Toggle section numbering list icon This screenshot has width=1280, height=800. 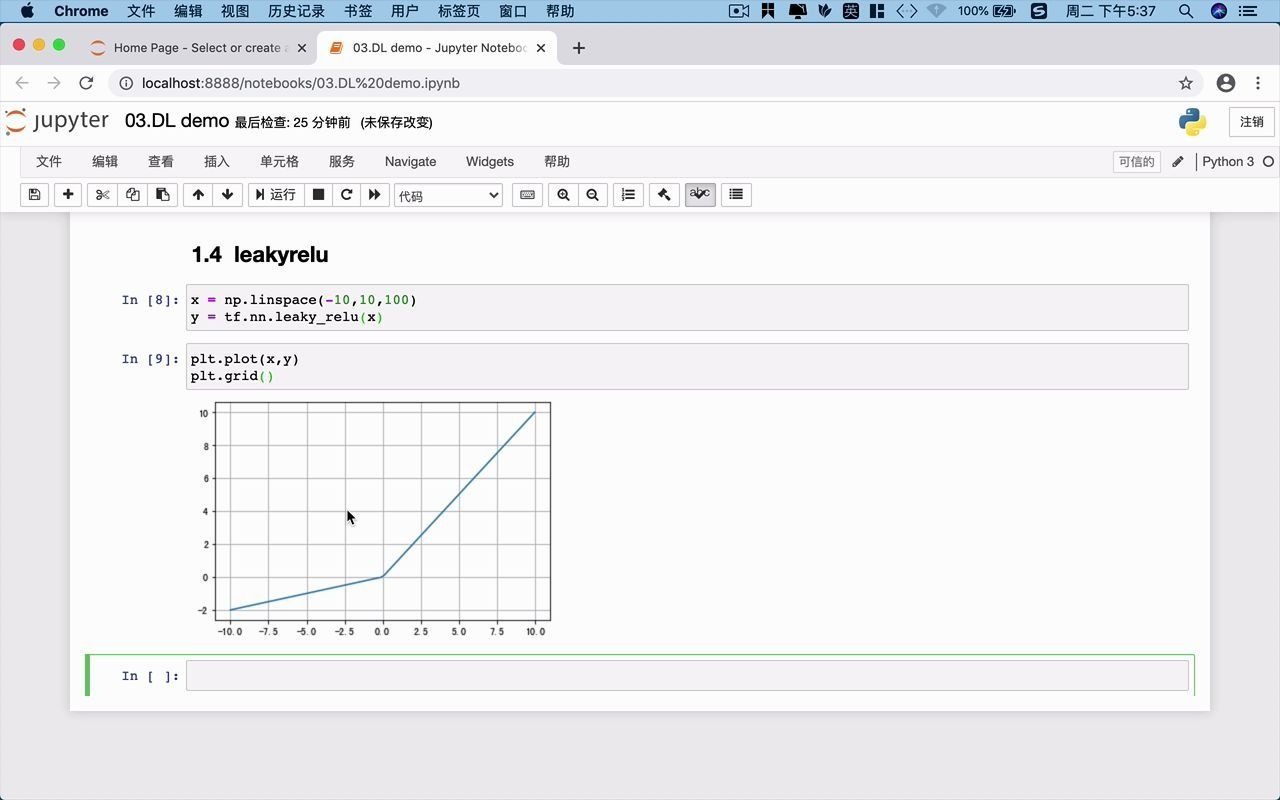pyautogui.click(x=628, y=195)
